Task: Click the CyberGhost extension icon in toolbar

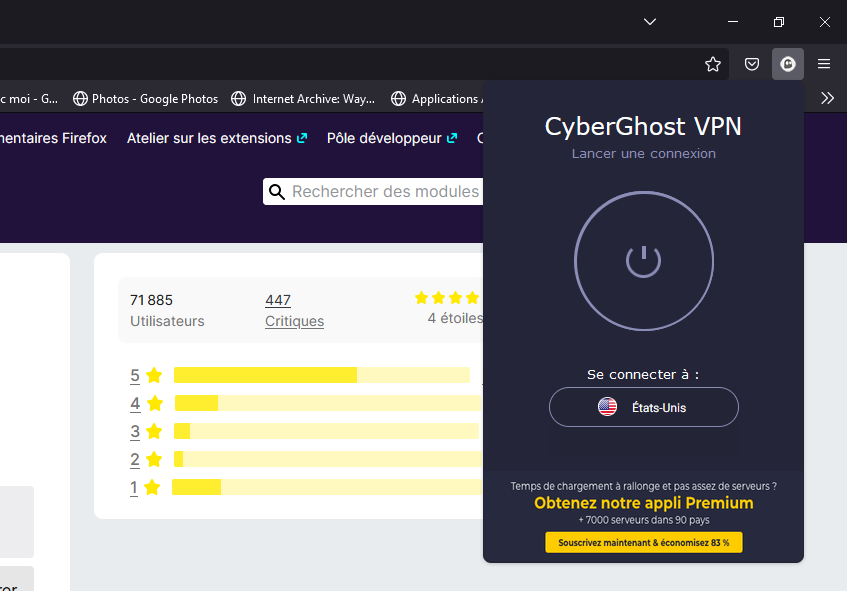Action: click(788, 64)
